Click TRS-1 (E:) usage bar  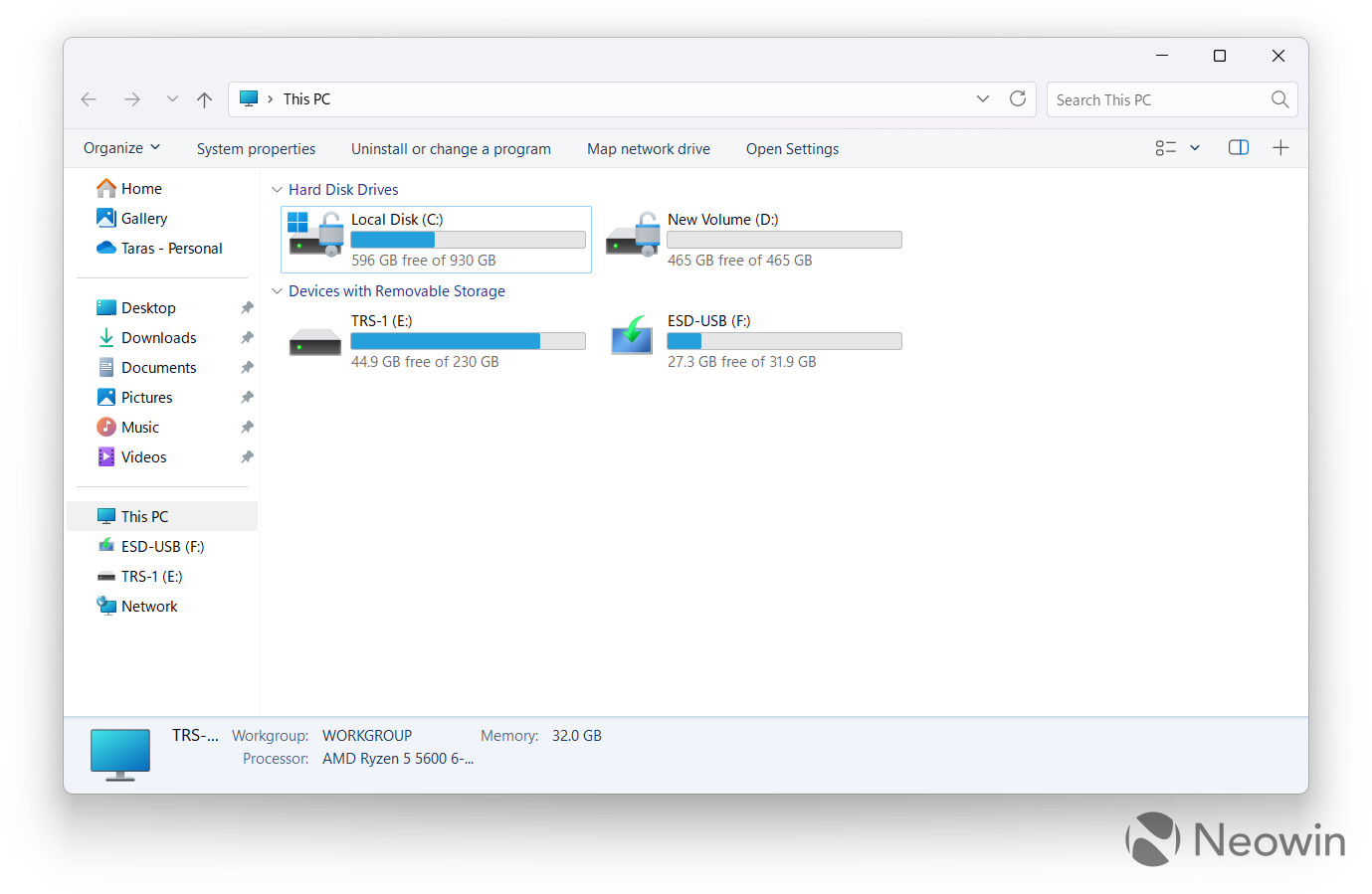(x=468, y=341)
